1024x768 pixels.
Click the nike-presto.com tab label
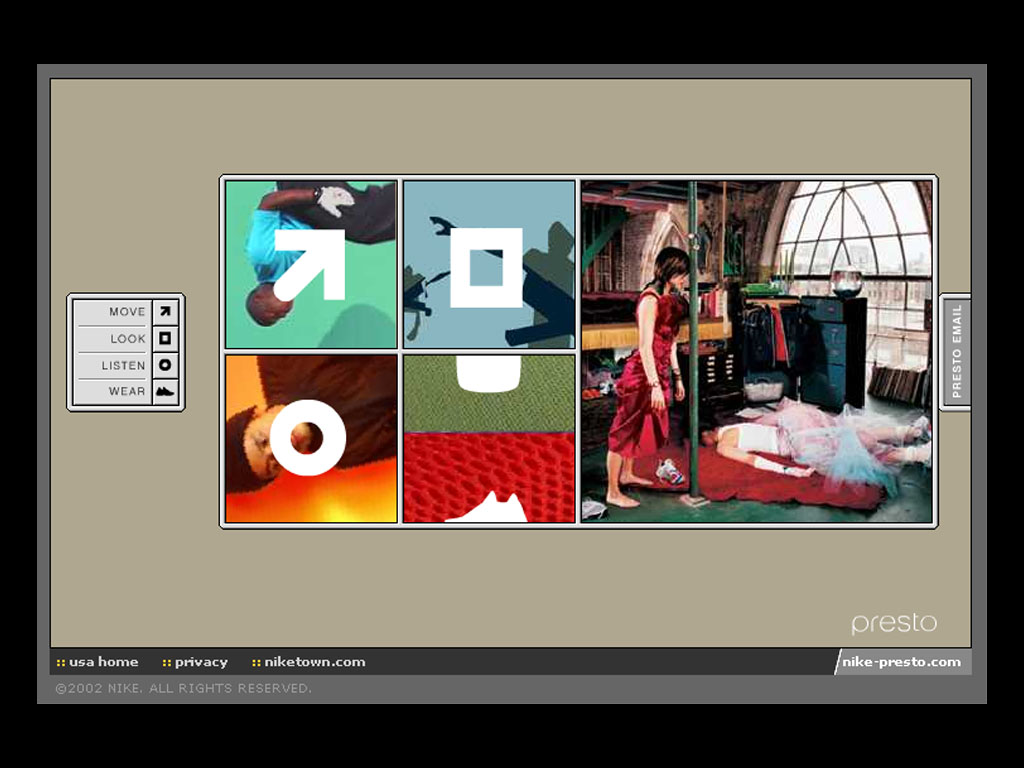901,662
